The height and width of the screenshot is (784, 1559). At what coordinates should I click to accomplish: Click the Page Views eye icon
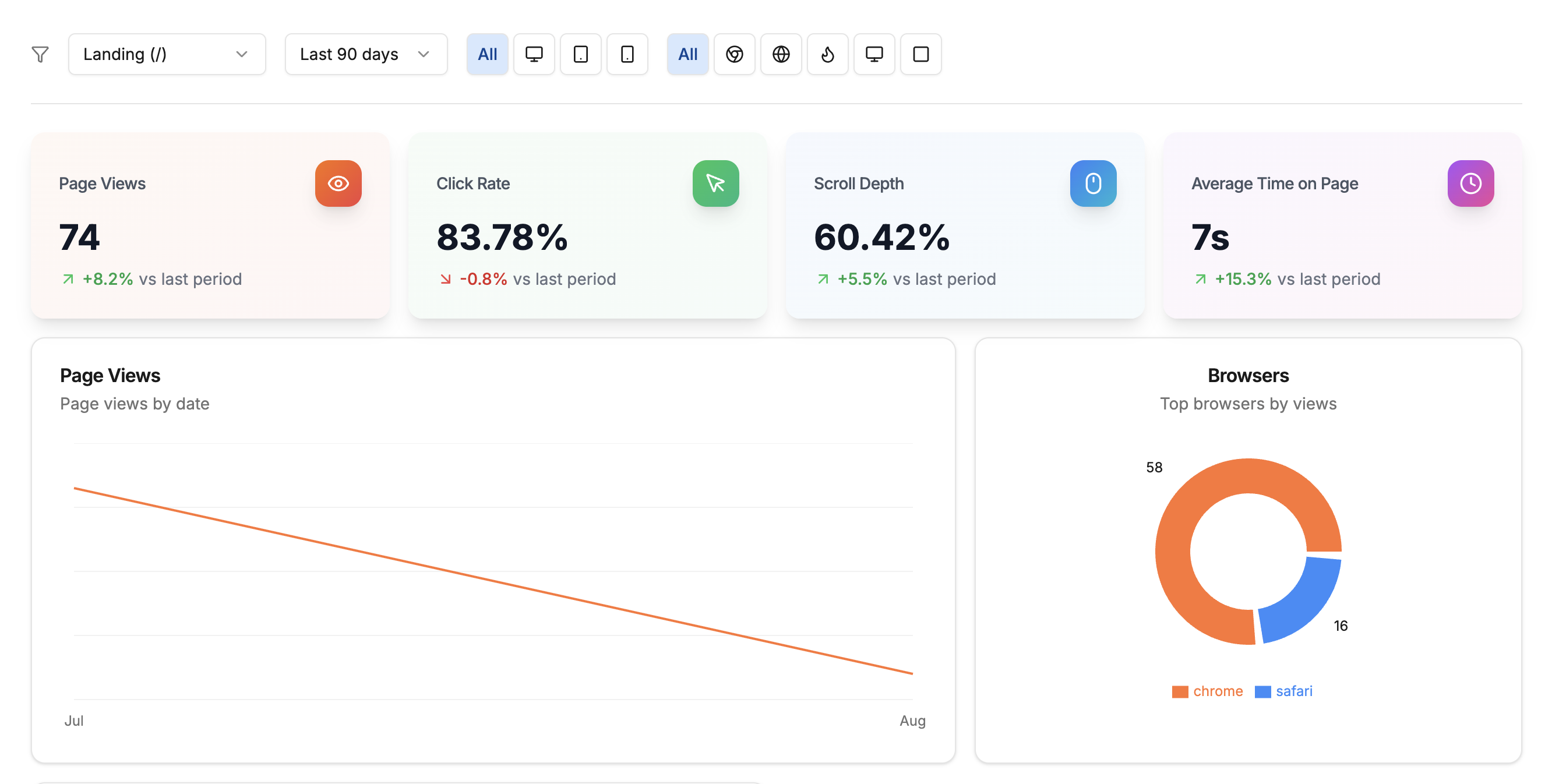click(x=338, y=183)
